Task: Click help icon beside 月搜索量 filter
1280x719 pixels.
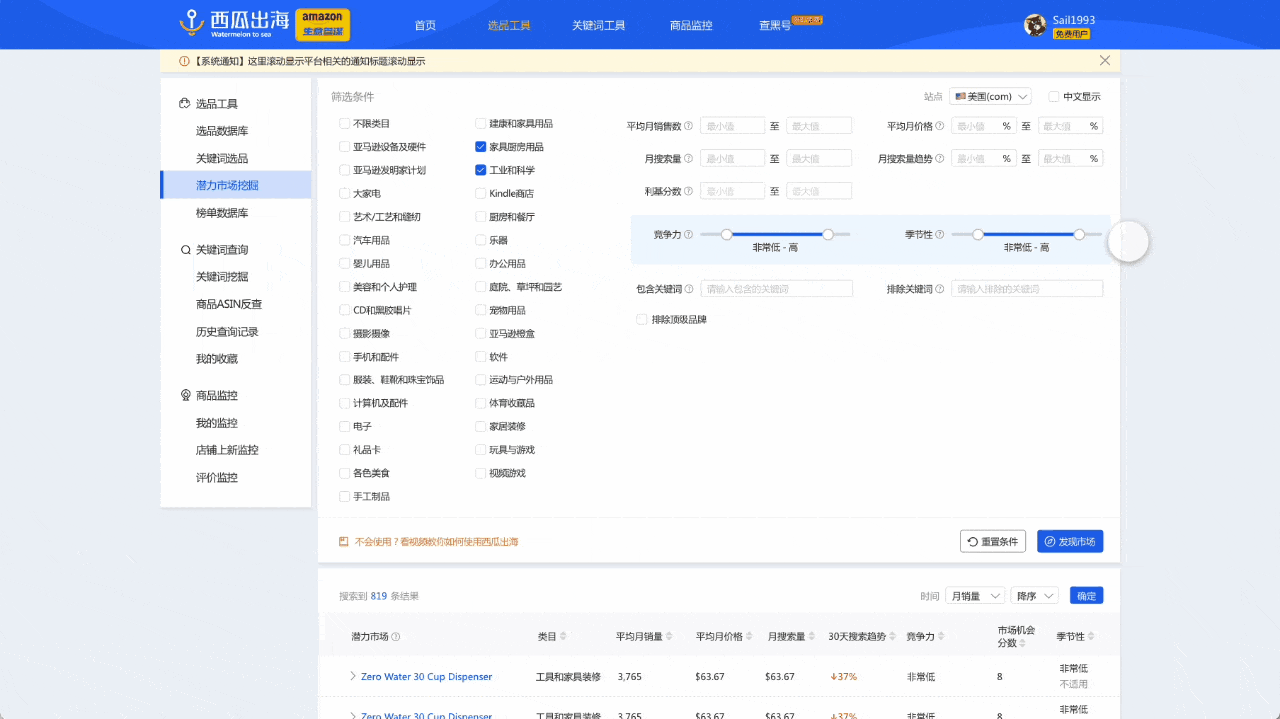Action: point(688,158)
